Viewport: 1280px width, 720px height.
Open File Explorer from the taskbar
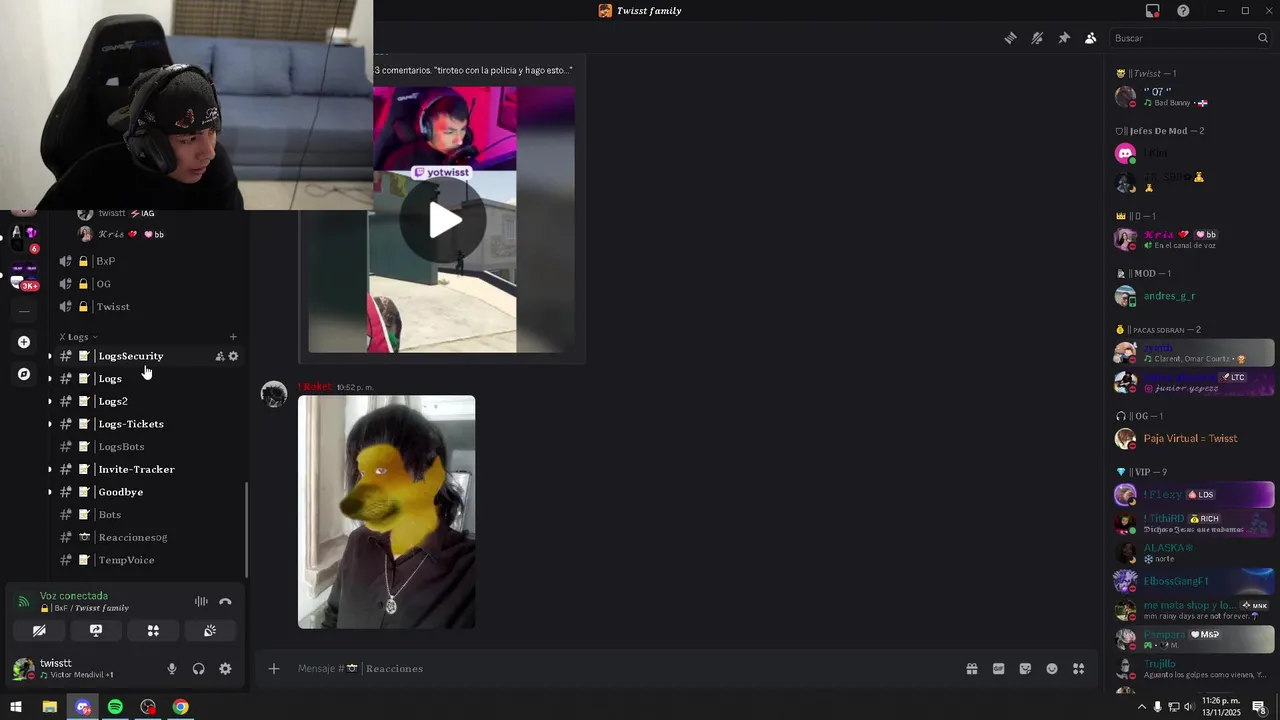point(49,707)
